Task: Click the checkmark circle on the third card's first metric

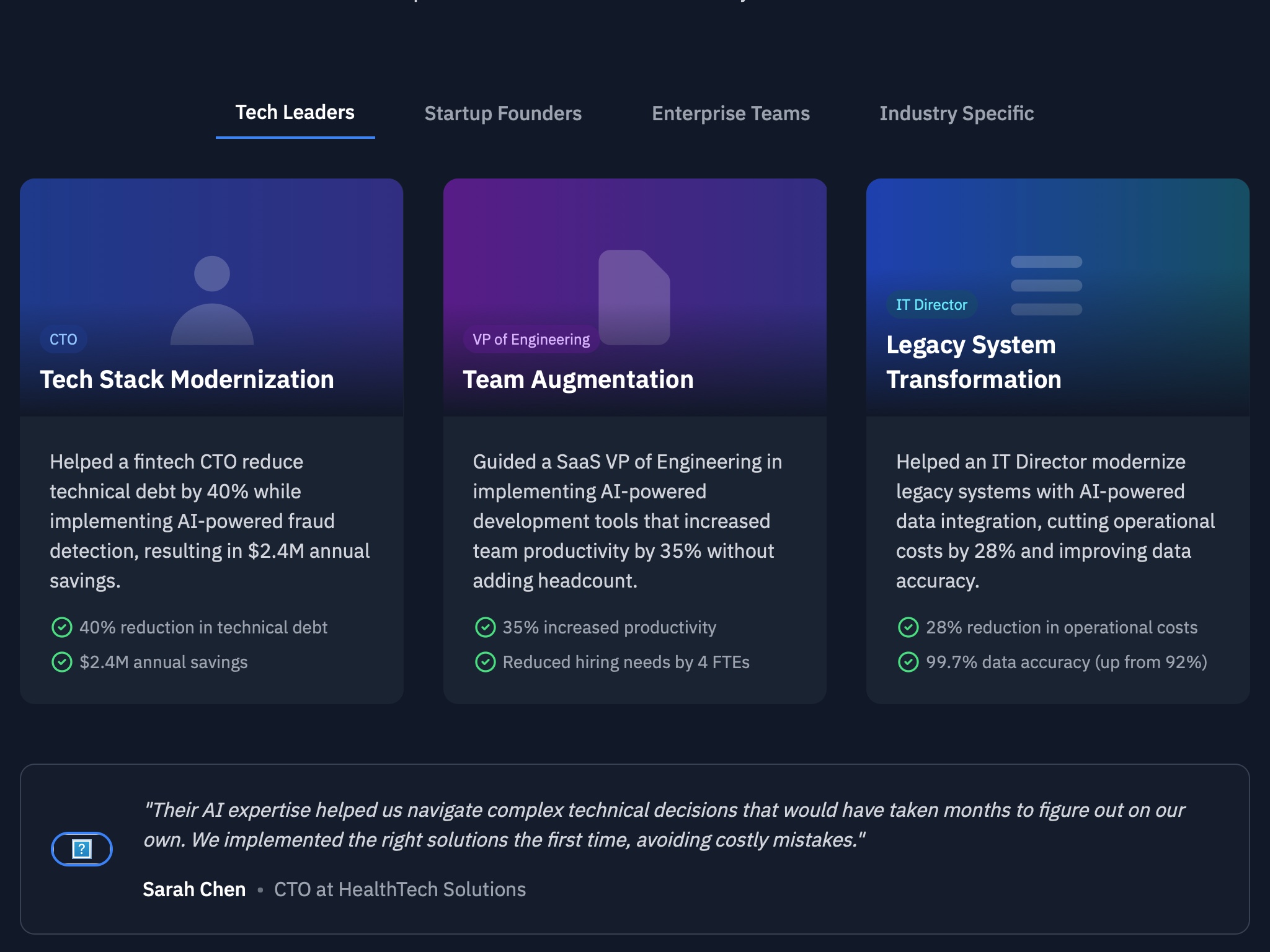Action: point(908,627)
